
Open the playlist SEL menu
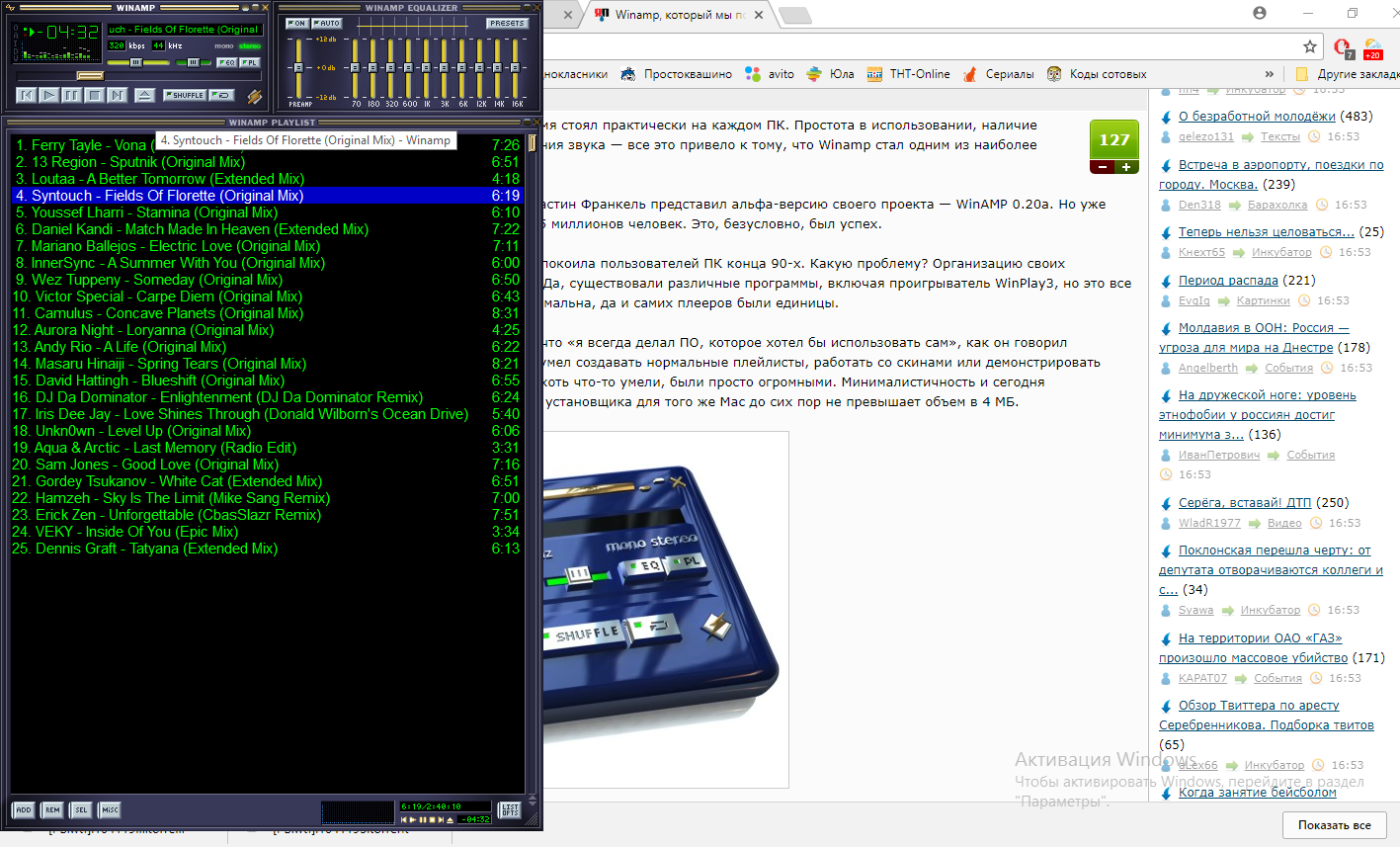click(x=81, y=809)
